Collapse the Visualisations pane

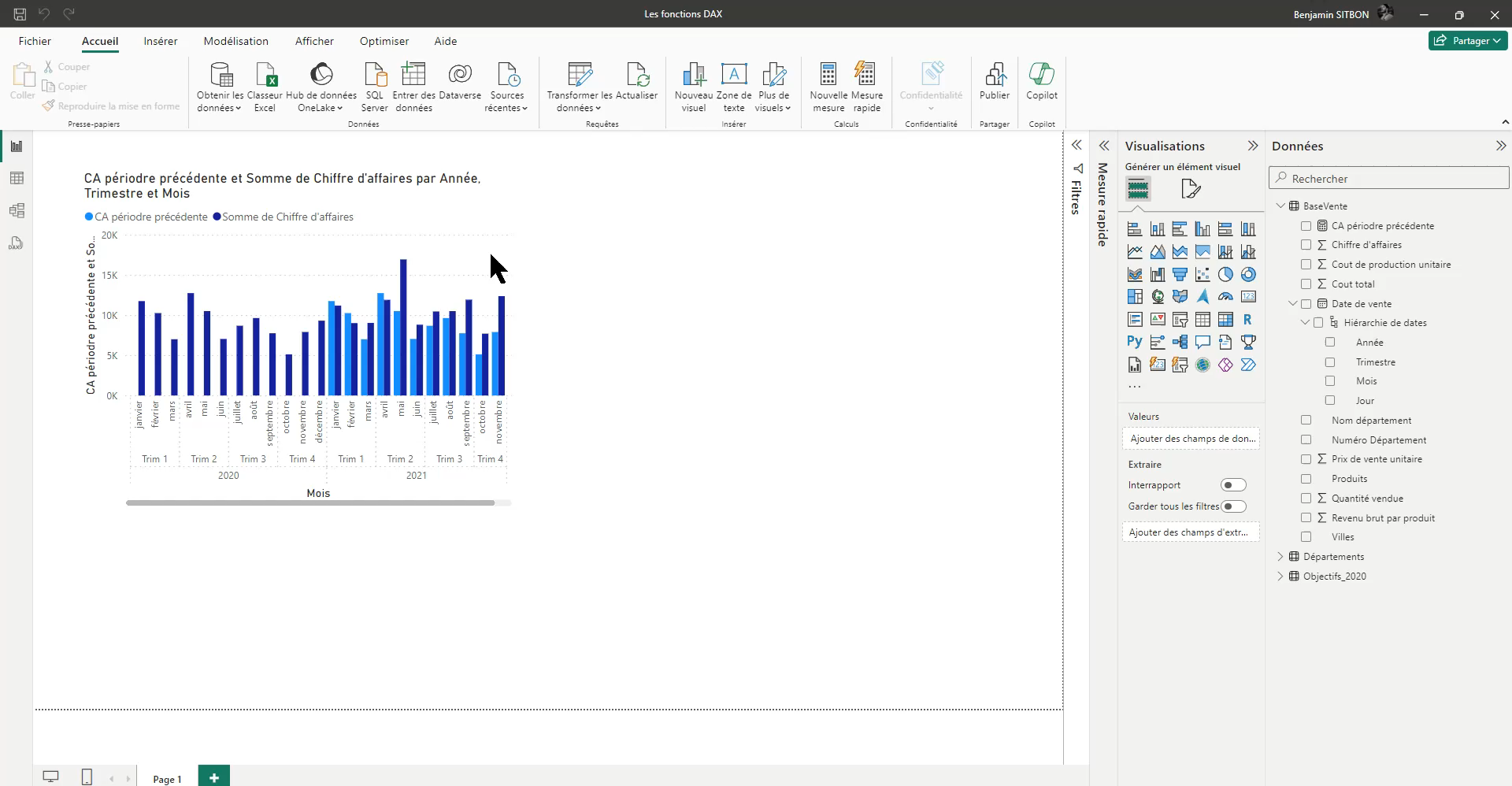(x=1253, y=146)
